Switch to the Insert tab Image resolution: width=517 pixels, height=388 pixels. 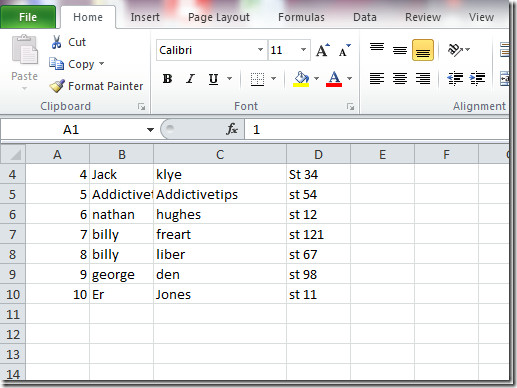145,17
